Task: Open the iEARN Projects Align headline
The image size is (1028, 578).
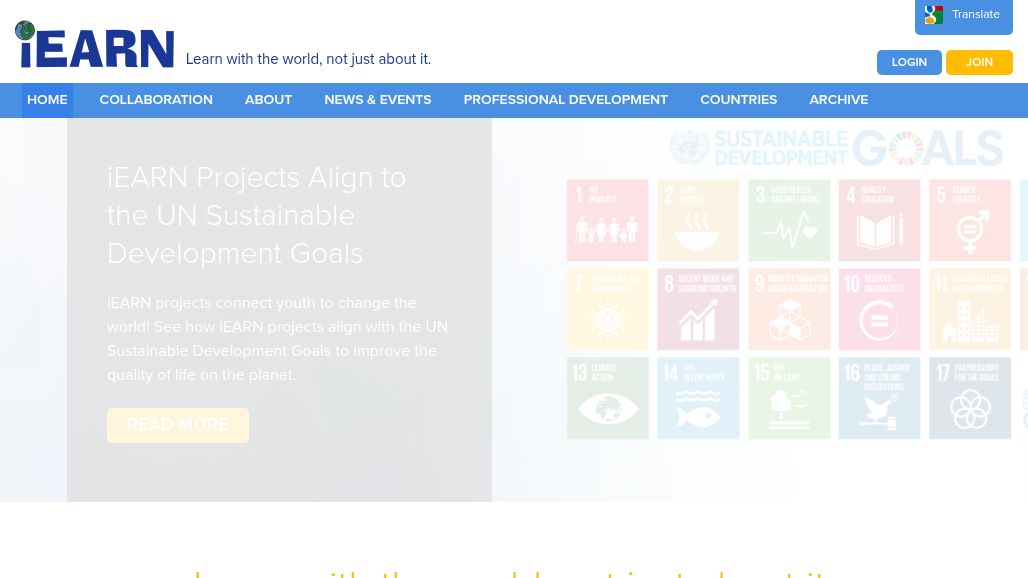Action: point(256,215)
